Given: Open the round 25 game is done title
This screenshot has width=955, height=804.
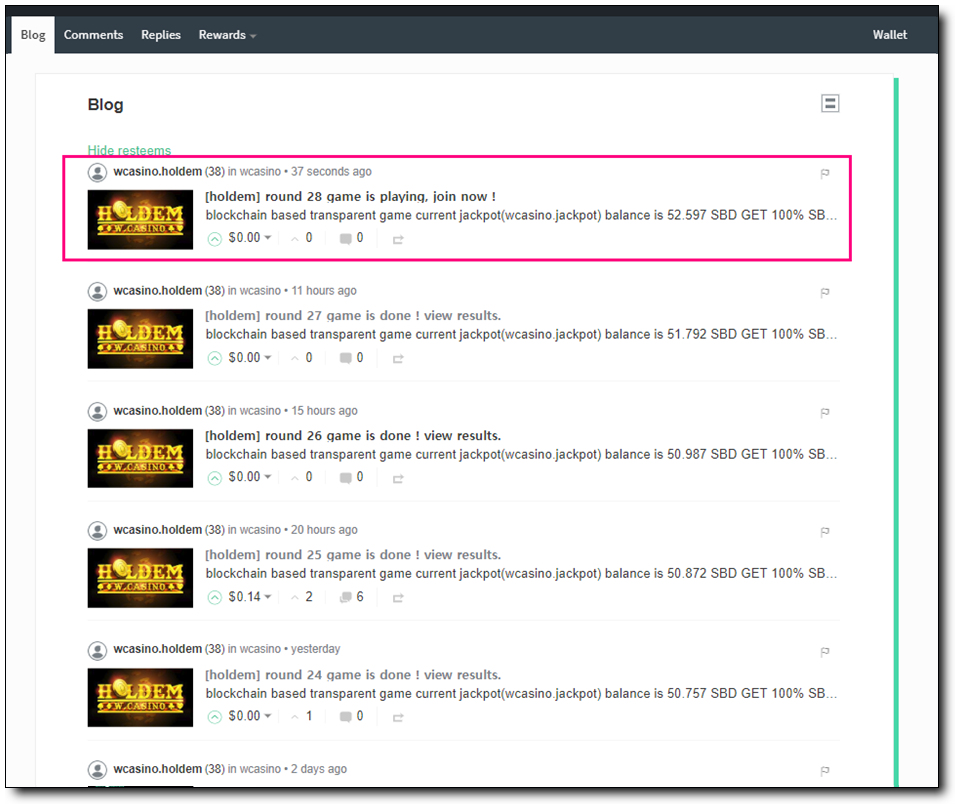Looking at the screenshot, I should pos(353,555).
